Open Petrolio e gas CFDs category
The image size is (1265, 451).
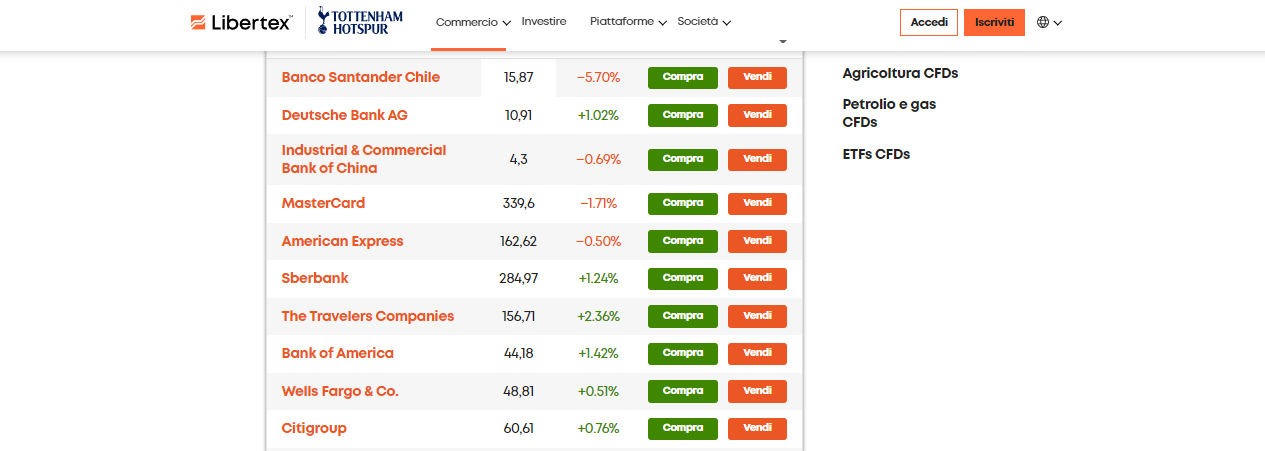[890, 113]
